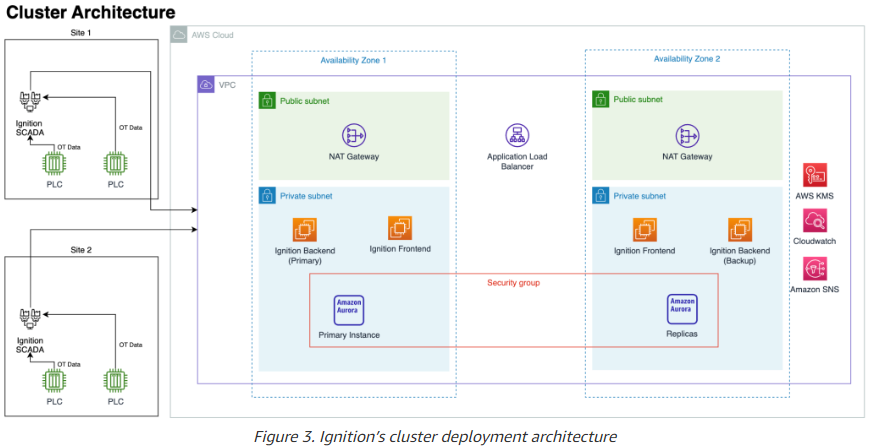Viewport: 873px width, 448px height.
Task: Click the Cluster Architecture heading
Action: [x=91, y=12]
